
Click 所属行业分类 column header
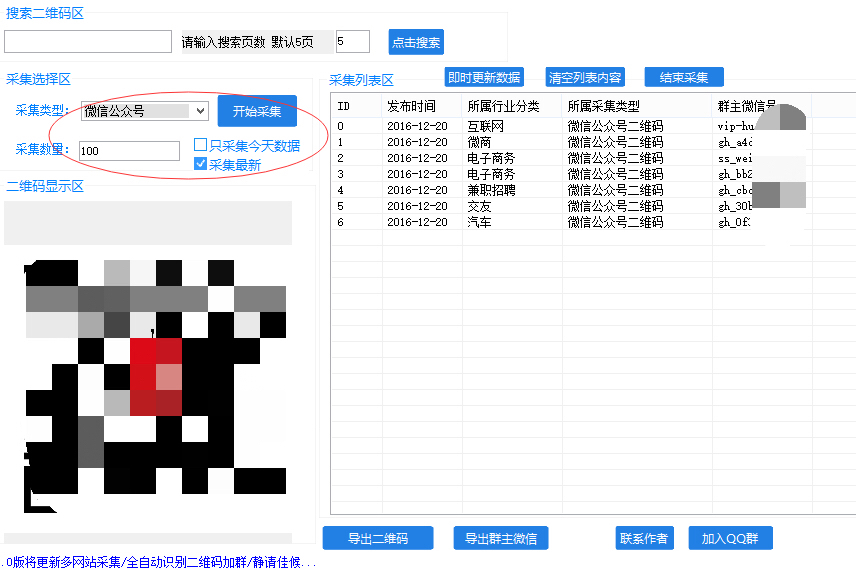coord(512,106)
